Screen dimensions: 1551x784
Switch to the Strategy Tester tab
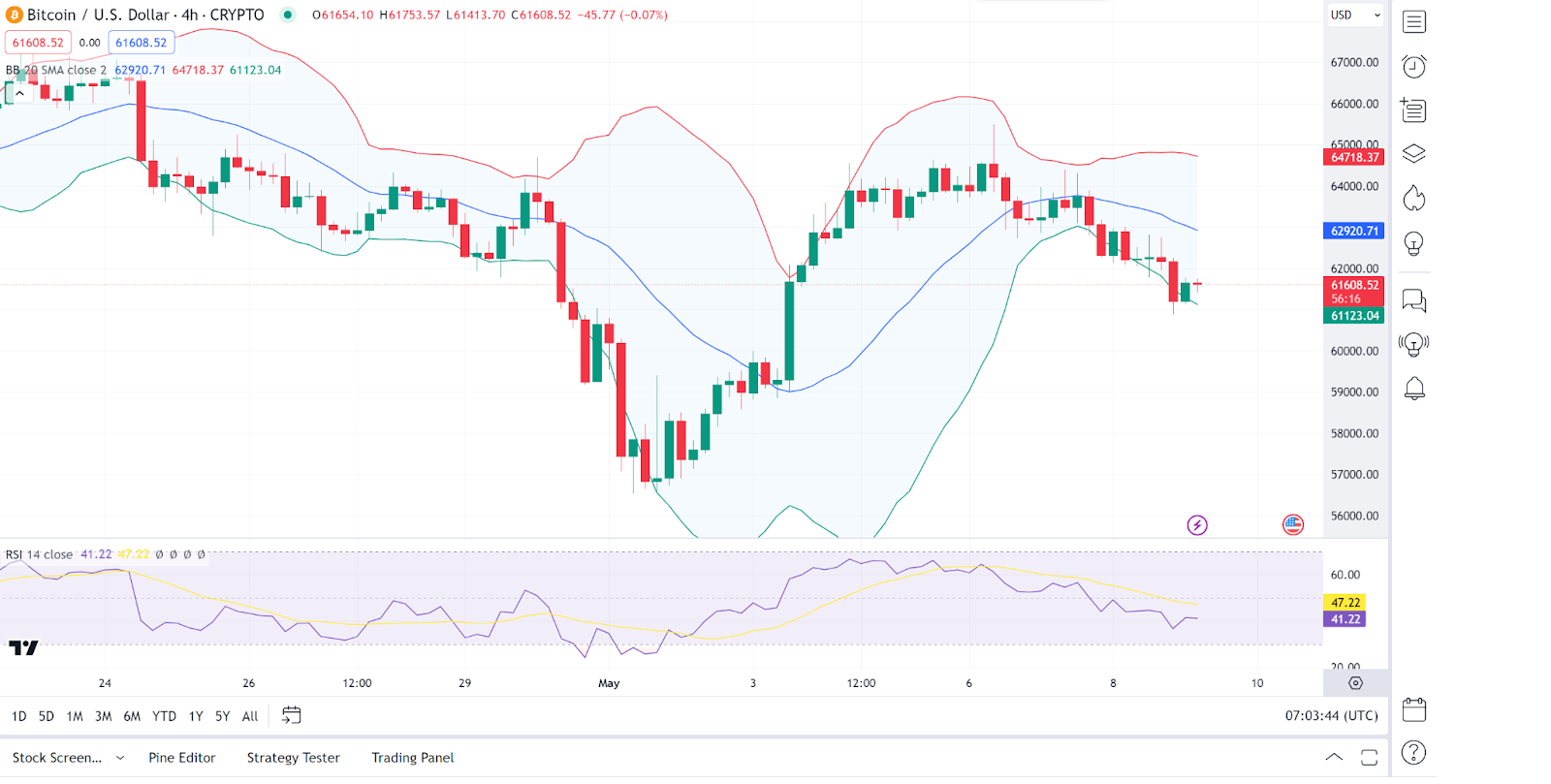coord(293,758)
